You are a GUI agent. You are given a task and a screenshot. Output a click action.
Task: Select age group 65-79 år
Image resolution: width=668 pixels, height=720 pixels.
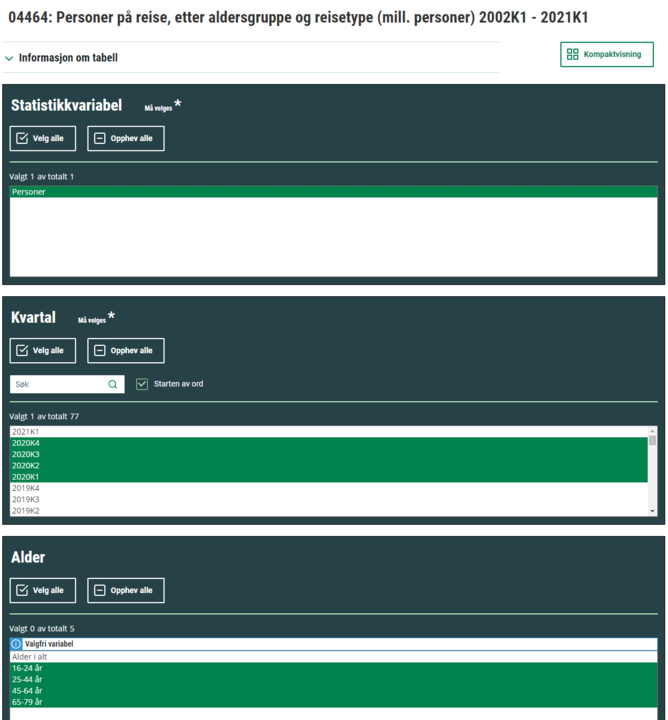(x=333, y=702)
